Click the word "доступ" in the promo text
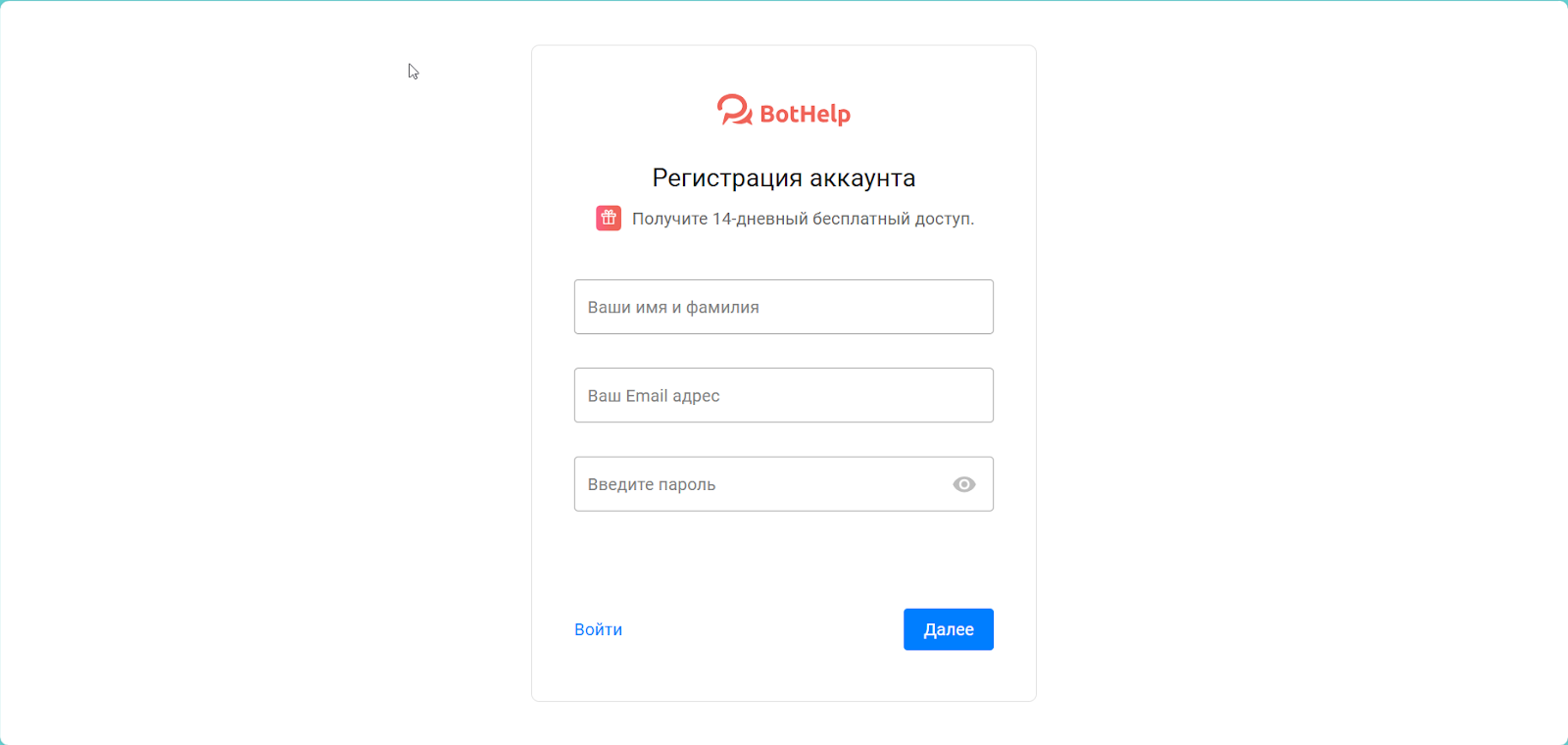 tap(943, 219)
